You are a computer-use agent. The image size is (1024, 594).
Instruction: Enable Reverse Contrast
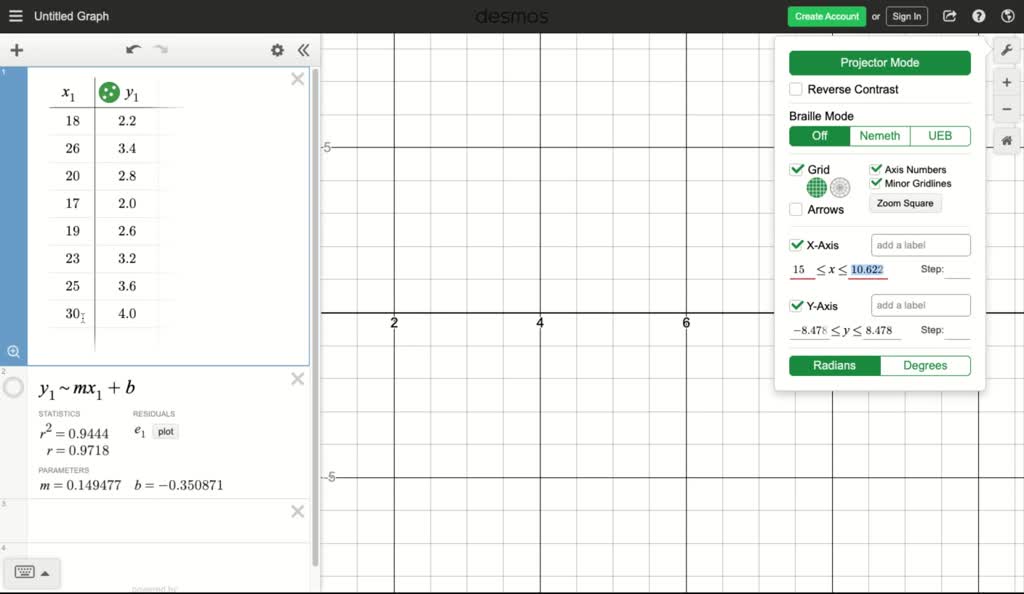pos(795,89)
